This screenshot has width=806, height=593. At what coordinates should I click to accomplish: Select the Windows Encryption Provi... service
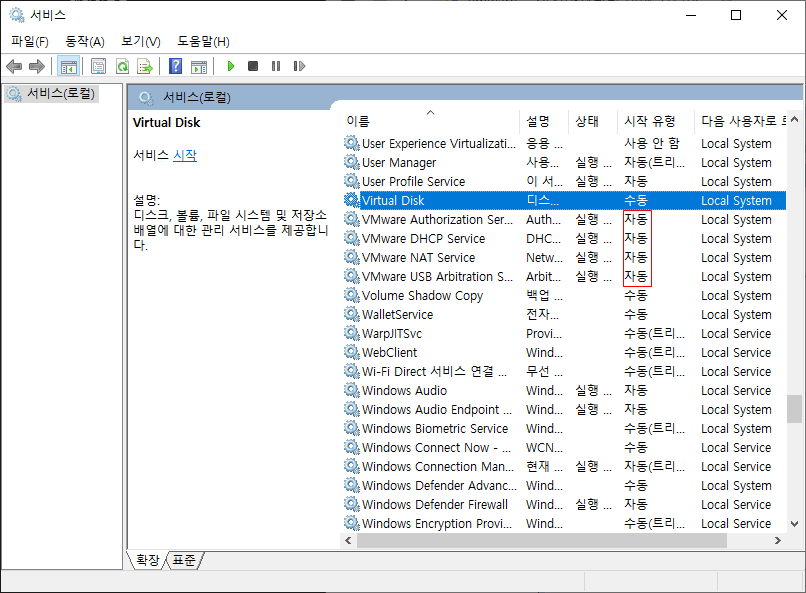(x=564, y=524)
